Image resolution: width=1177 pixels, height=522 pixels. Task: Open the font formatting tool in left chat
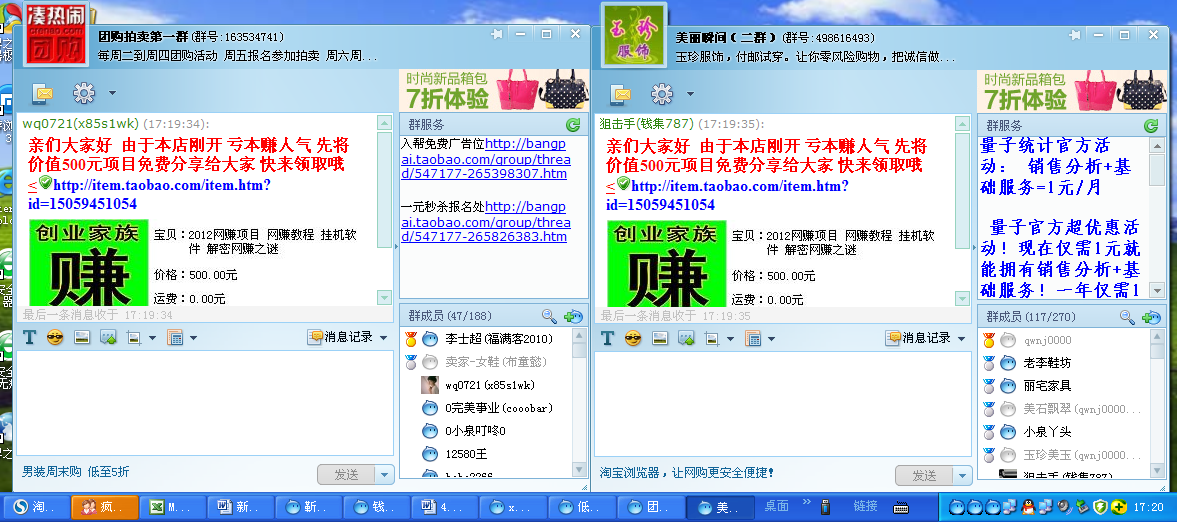click(29, 338)
